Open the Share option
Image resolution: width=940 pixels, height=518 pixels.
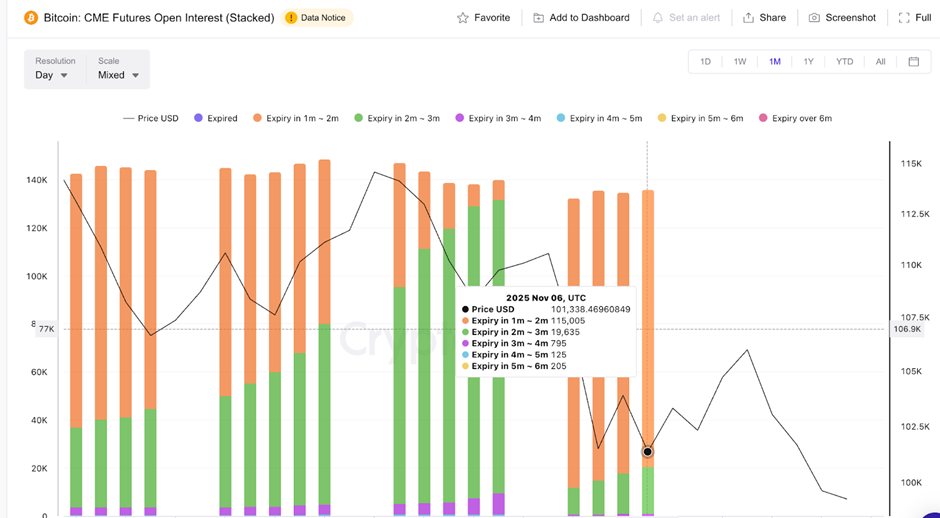[764, 18]
